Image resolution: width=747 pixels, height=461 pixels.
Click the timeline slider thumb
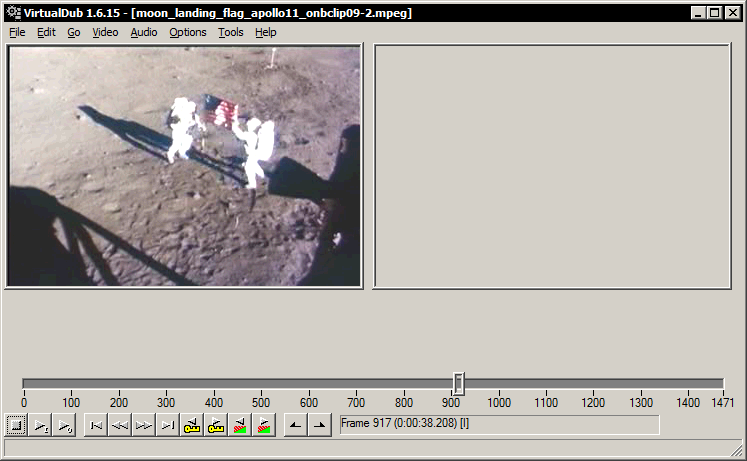pos(458,383)
